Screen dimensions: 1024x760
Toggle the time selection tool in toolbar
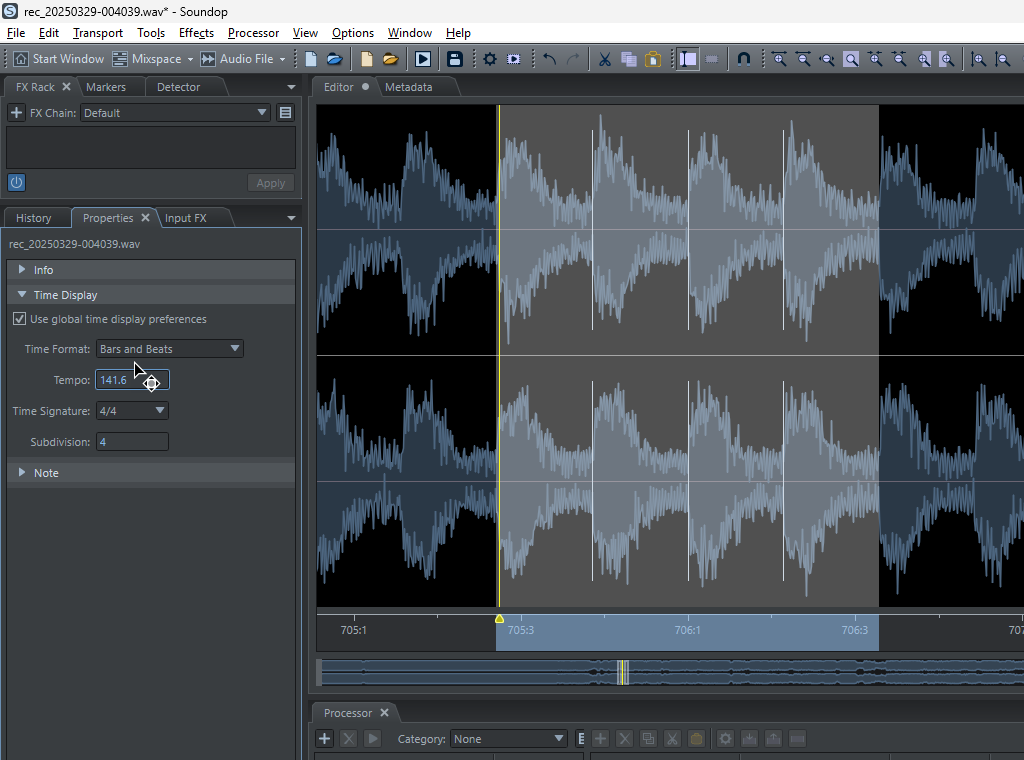pos(687,59)
